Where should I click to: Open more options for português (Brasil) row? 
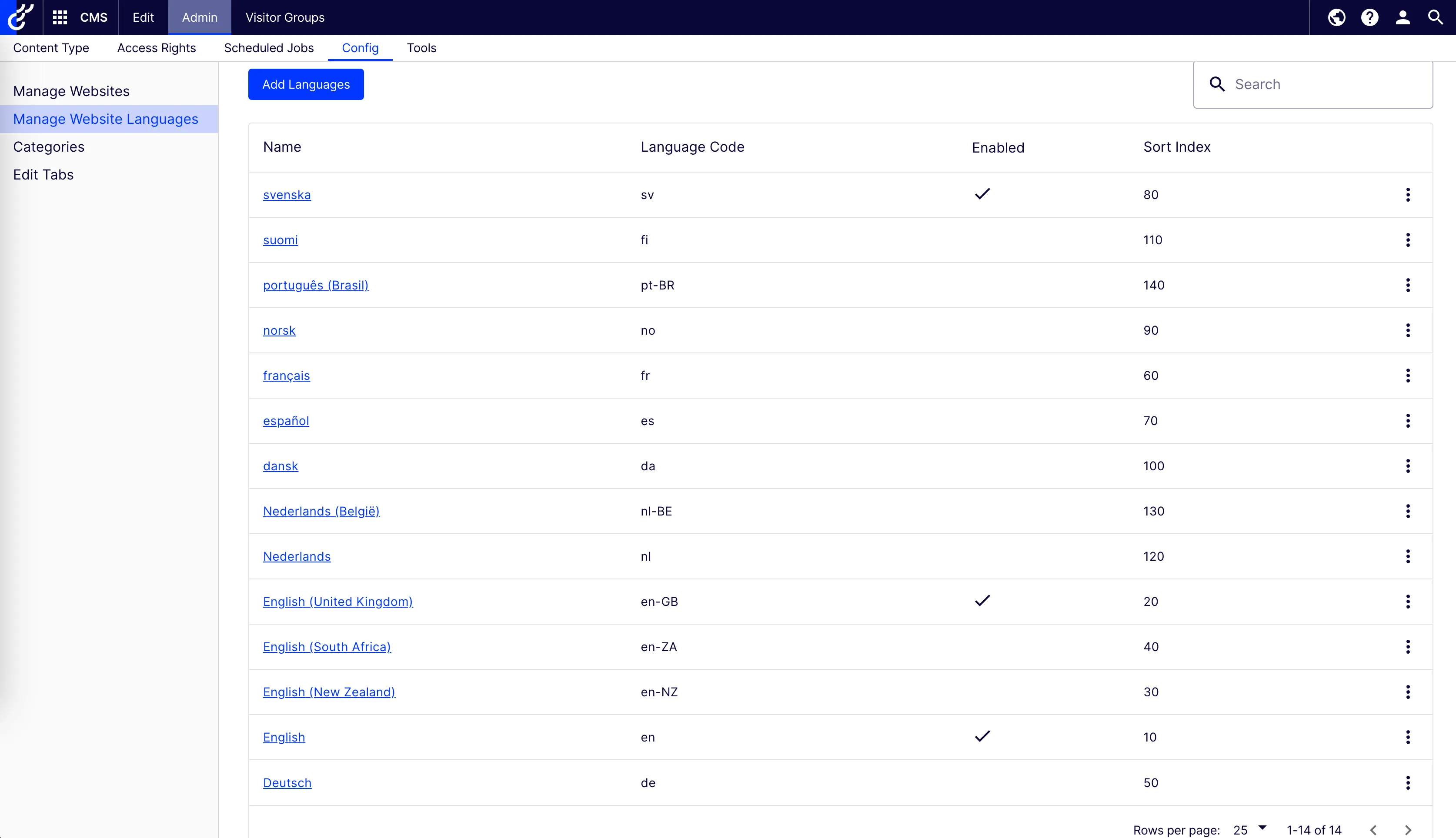[1408, 285]
